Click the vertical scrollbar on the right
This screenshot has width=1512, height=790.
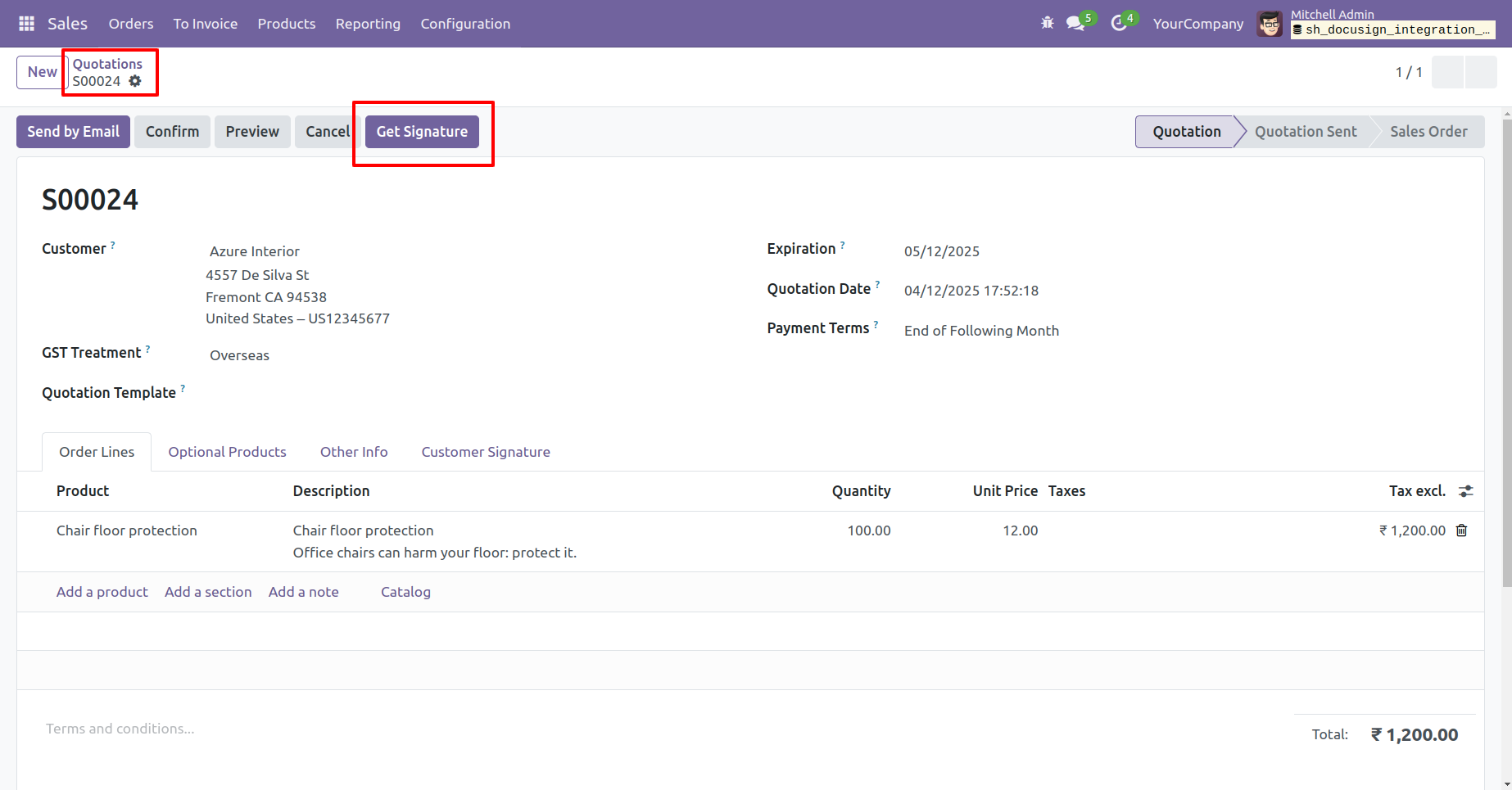click(1506, 352)
